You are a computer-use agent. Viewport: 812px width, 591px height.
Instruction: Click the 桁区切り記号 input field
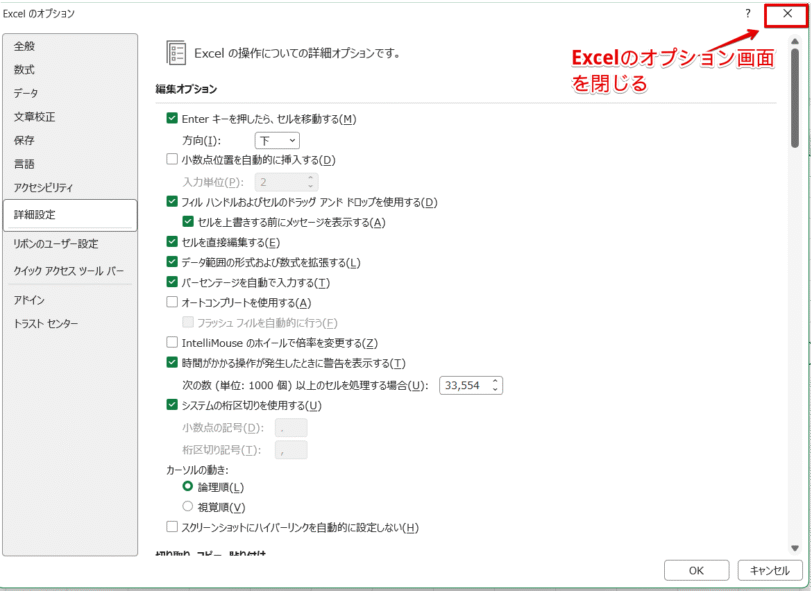coord(291,450)
